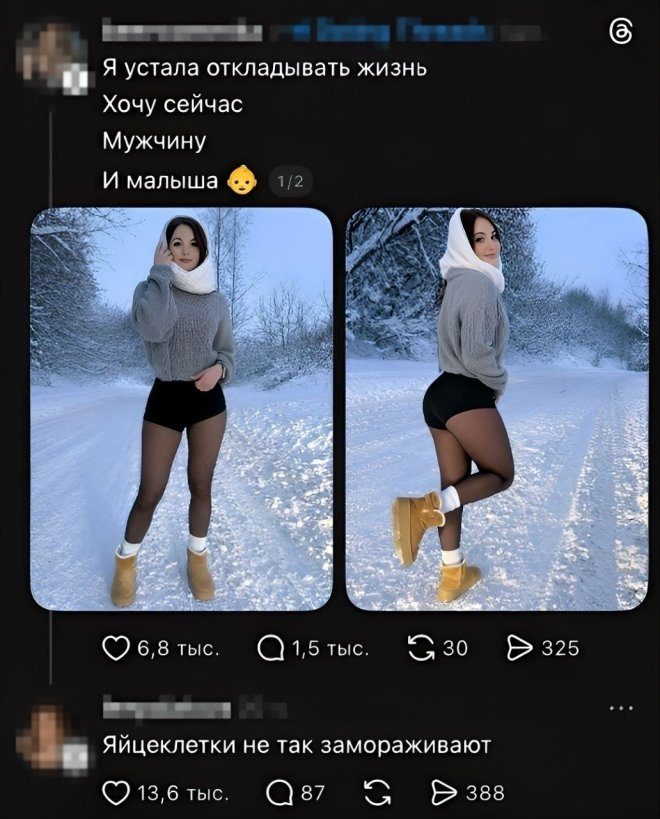660x819 pixels.
Task: Open the three-dot menu on the reply
Action: (621, 709)
